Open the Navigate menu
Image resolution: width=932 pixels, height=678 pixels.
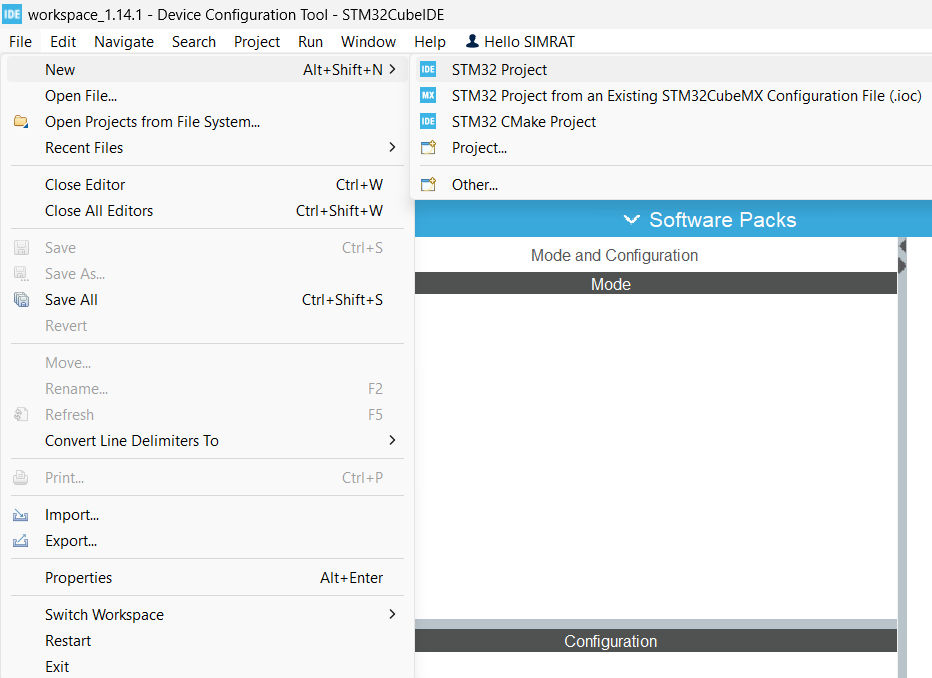pos(124,42)
